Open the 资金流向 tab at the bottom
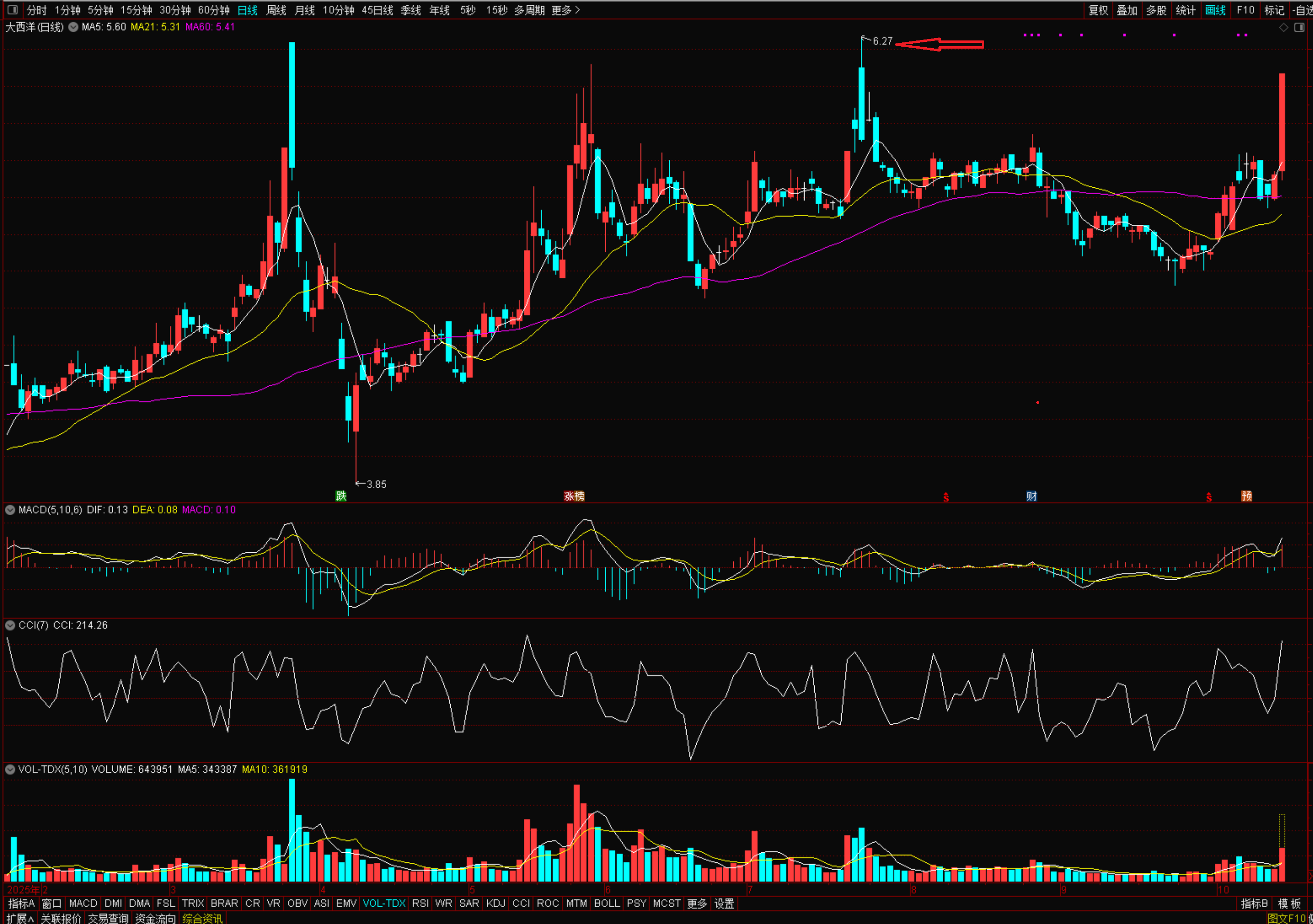The image size is (1313, 924). tap(155, 918)
